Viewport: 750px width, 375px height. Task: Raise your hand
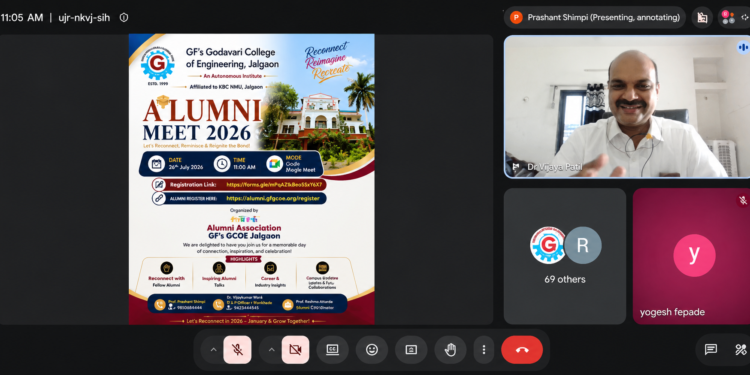(450, 350)
